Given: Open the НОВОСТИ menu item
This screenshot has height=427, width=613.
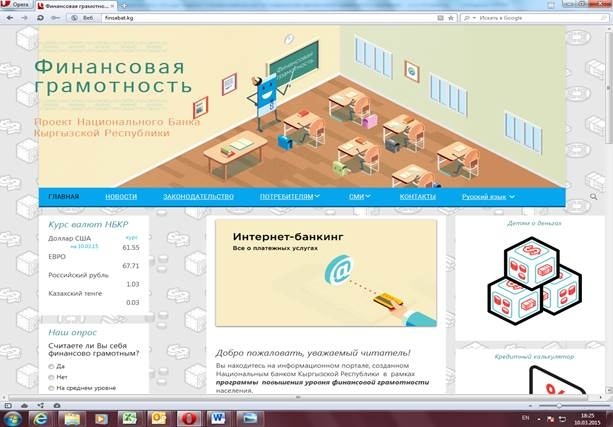Looking at the screenshot, I should click(121, 197).
